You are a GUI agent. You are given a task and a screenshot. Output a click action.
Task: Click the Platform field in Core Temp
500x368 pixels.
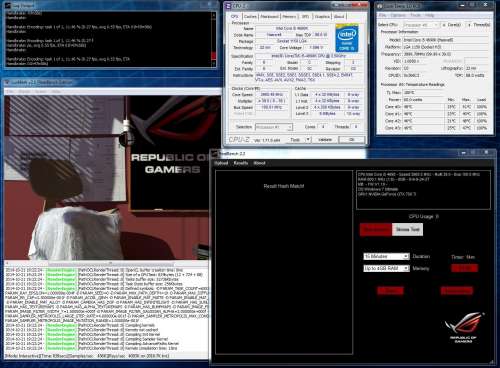pos(445,47)
